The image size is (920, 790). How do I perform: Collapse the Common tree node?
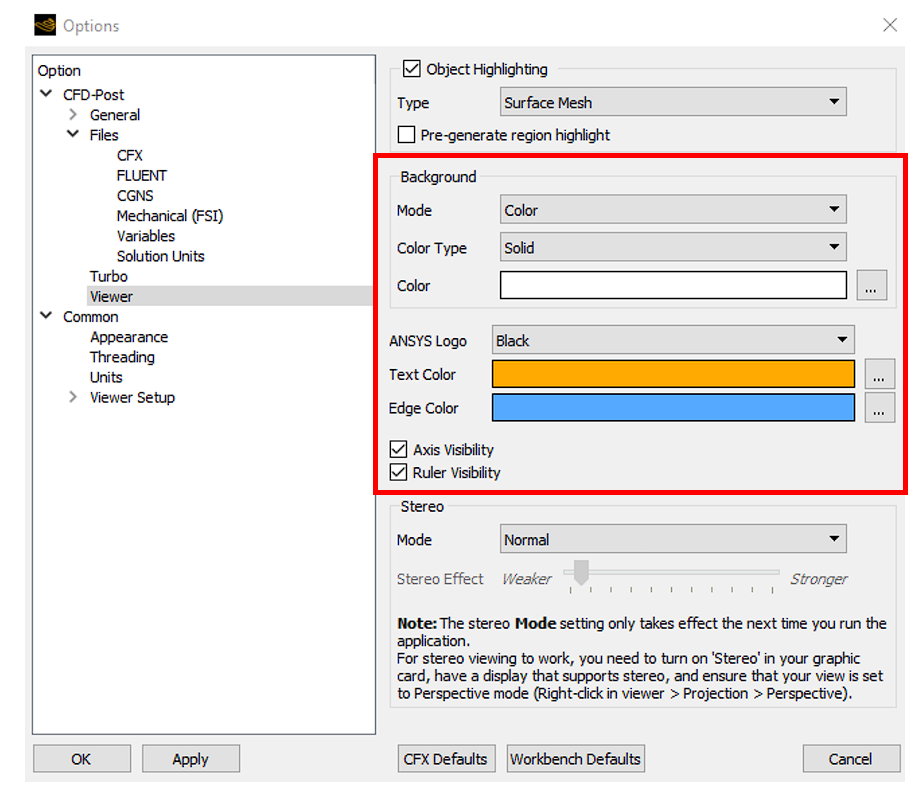click(x=46, y=316)
